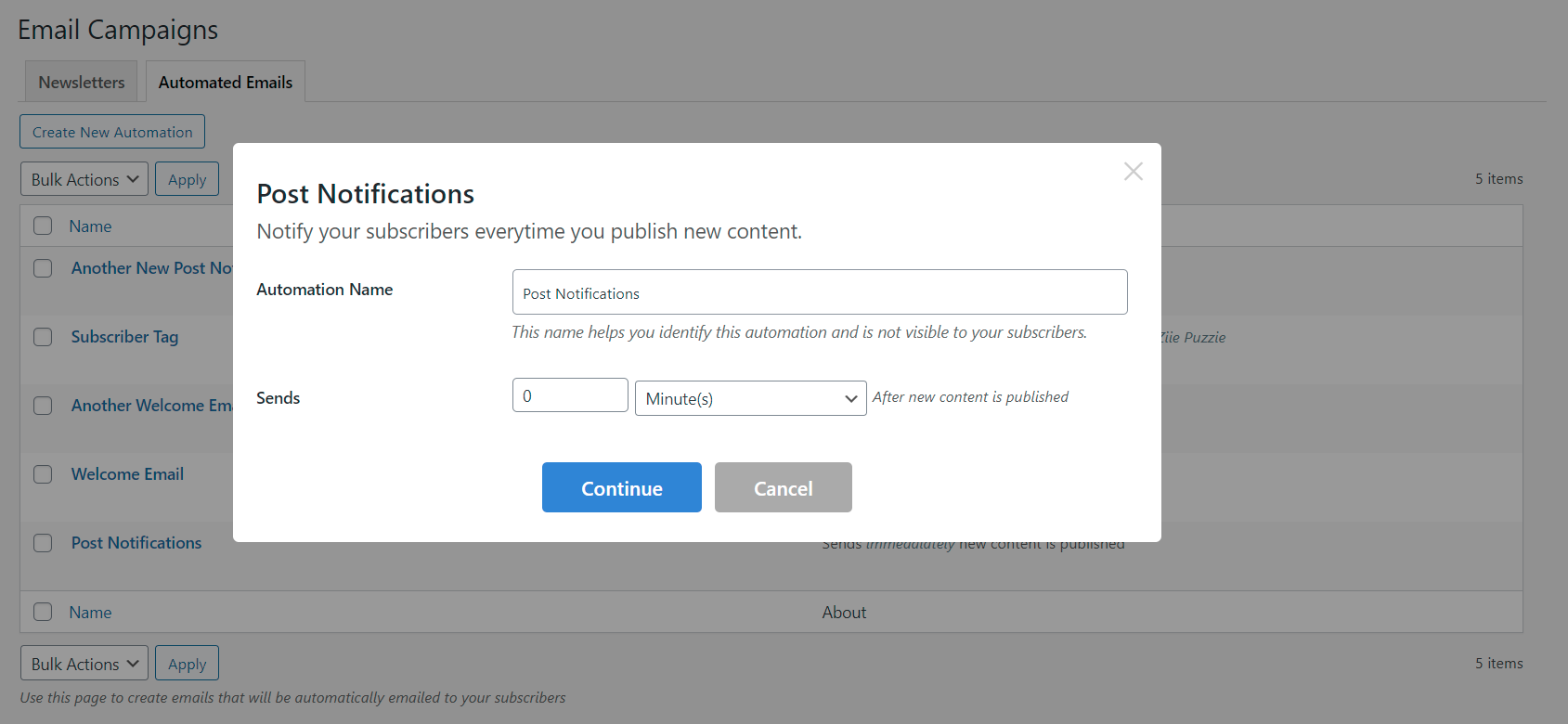Check the Another New Post row checkbox
The image size is (1568, 724).
click(43, 268)
